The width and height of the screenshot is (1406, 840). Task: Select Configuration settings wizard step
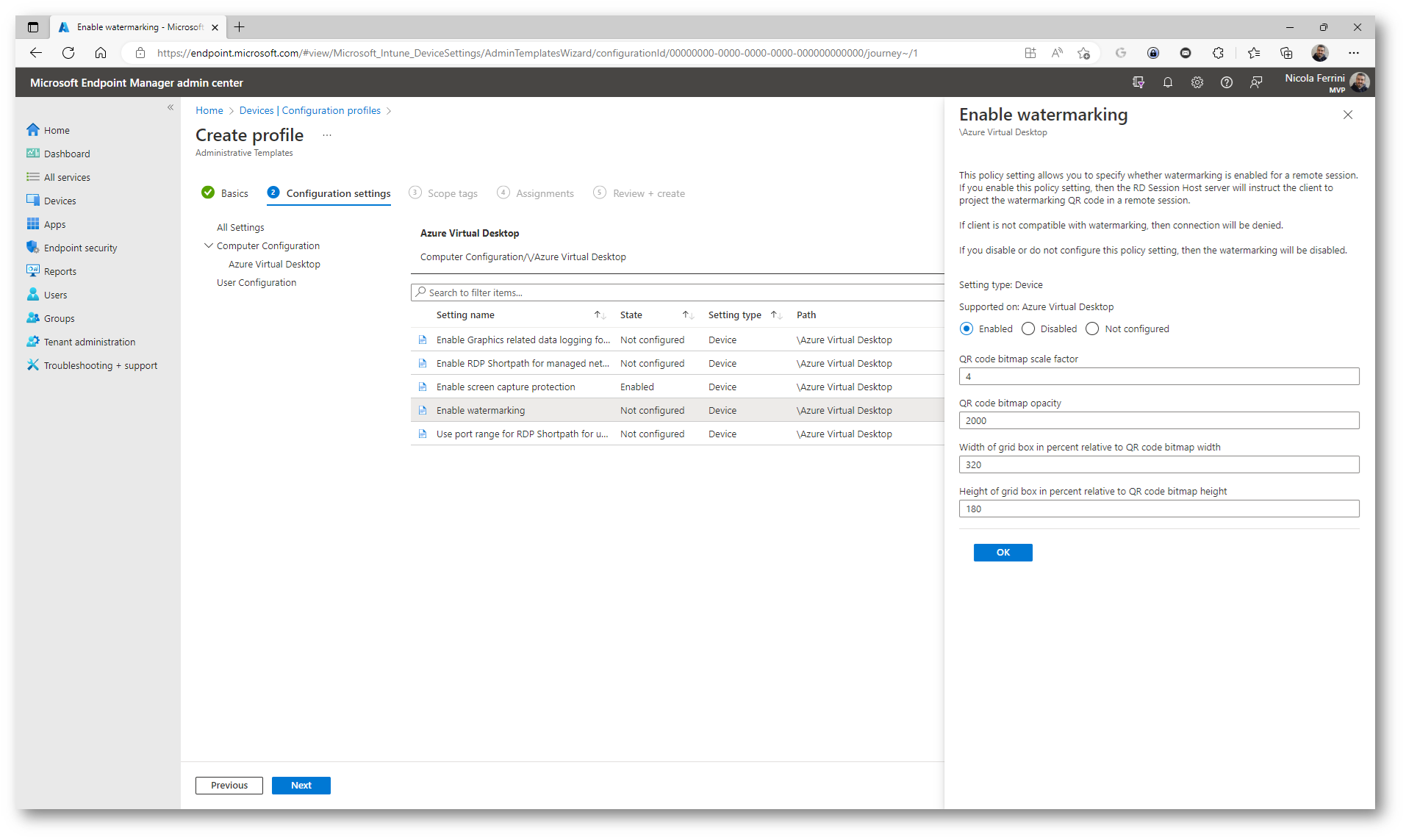[x=329, y=193]
